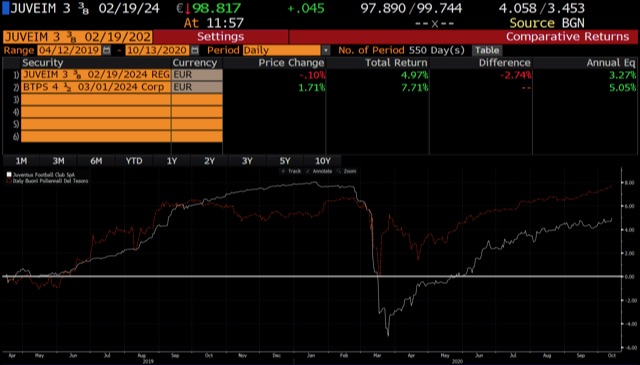Screen dimensions: 640x365
Task: Edit the range end date 10/13/2020 field
Action: click(x=157, y=50)
